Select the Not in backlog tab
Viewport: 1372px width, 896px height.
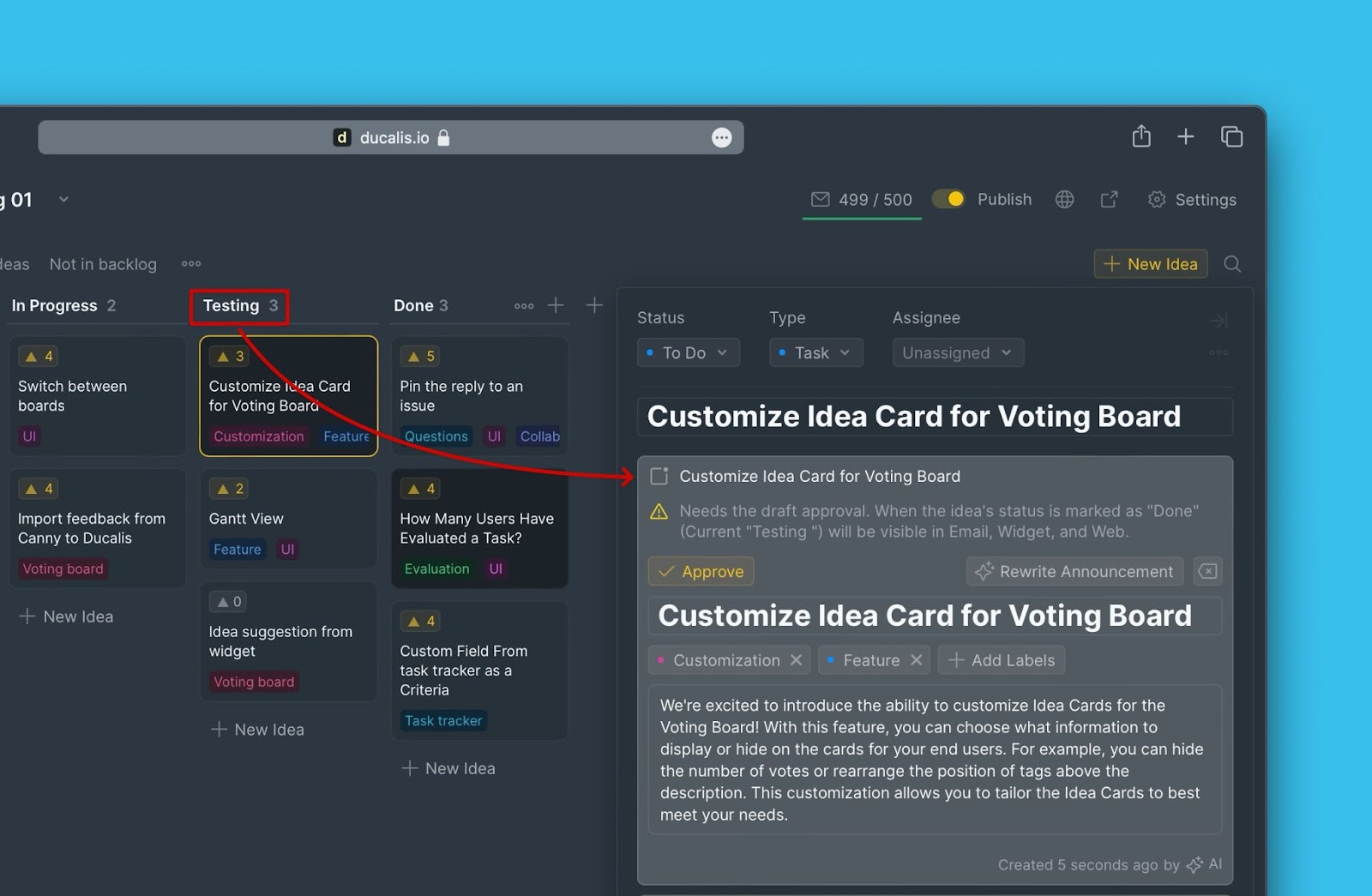[103, 264]
